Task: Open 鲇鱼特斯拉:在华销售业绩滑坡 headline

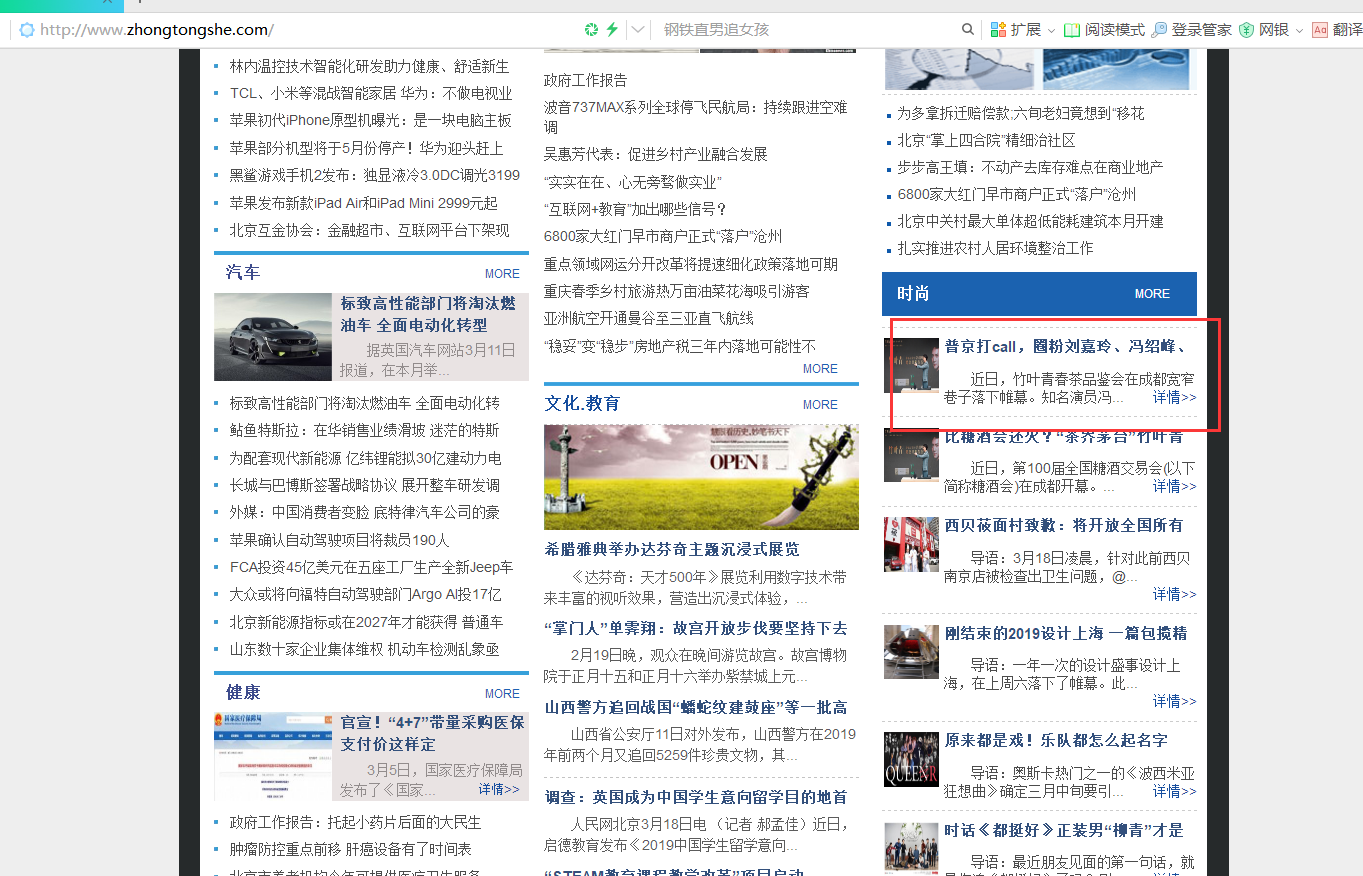Action: coord(364,430)
